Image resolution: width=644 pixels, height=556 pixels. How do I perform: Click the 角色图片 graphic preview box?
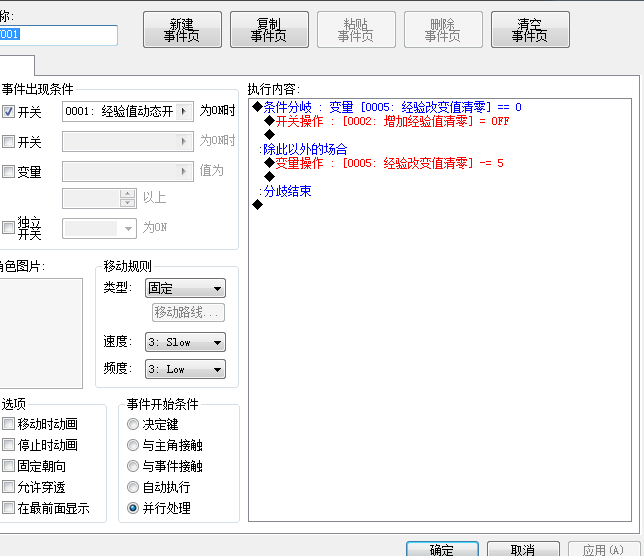pyautogui.click(x=41, y=333)
